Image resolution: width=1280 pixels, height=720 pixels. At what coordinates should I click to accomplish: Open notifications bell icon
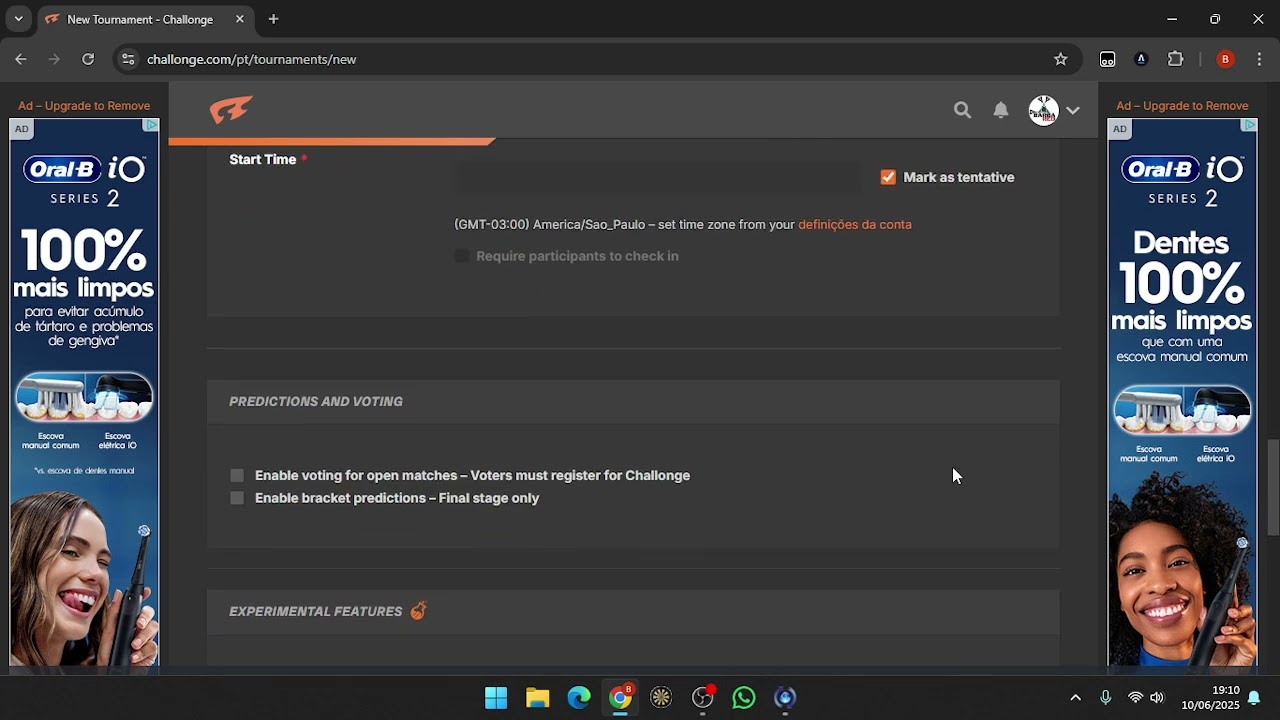(x=1001, y=110)
